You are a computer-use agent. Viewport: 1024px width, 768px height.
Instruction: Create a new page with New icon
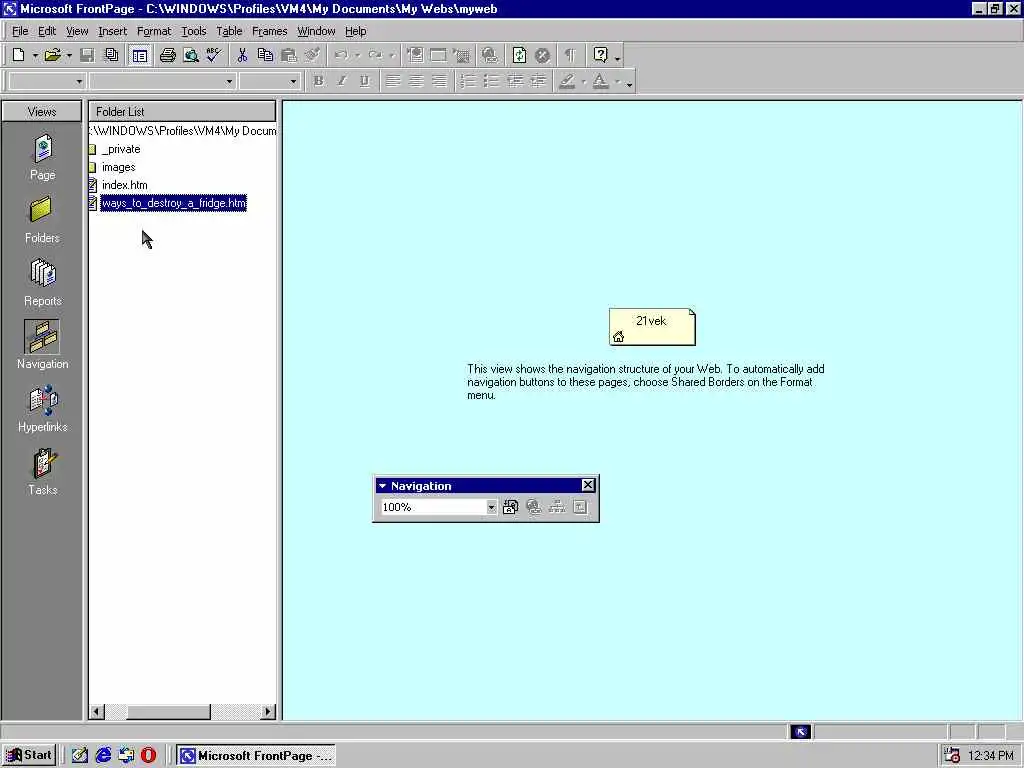(x=18, y=56)
